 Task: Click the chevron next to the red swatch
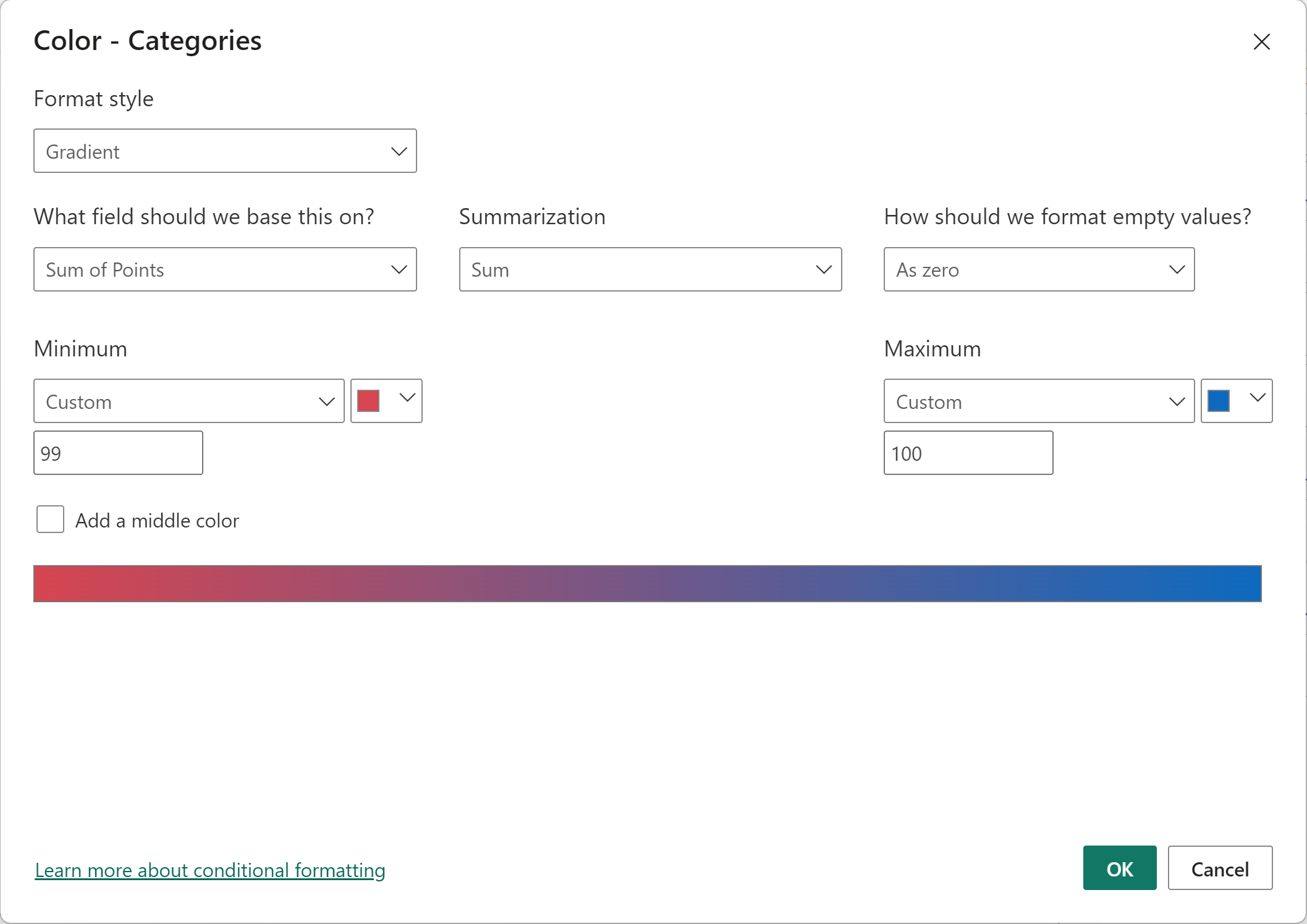pyautogui.click(x=407, y=398)
